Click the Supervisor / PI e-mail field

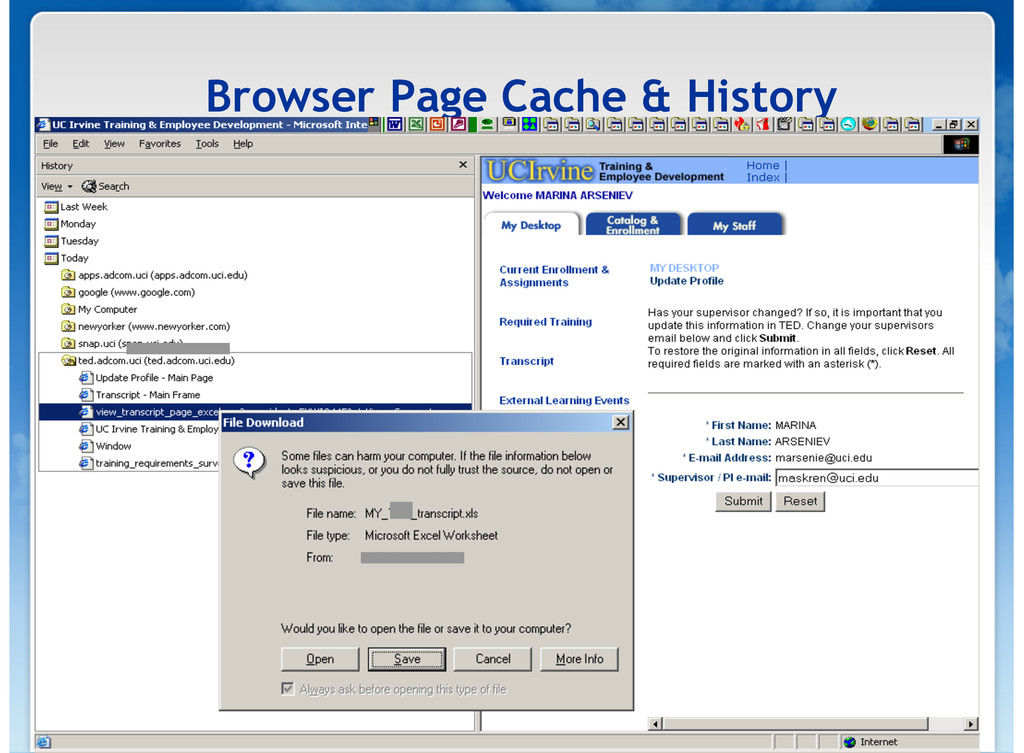pos(876,477)
